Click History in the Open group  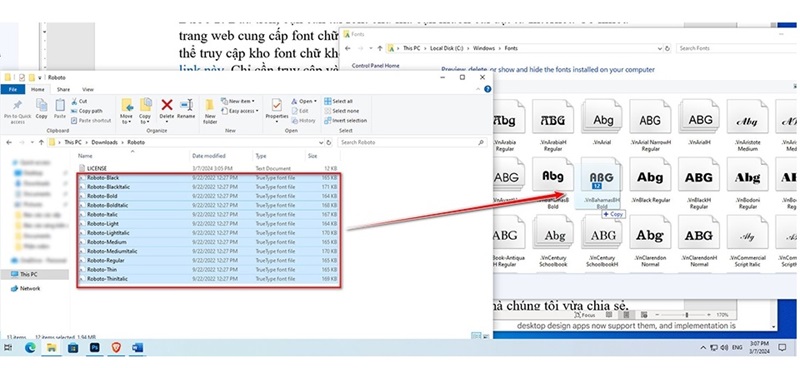point(304,120)
